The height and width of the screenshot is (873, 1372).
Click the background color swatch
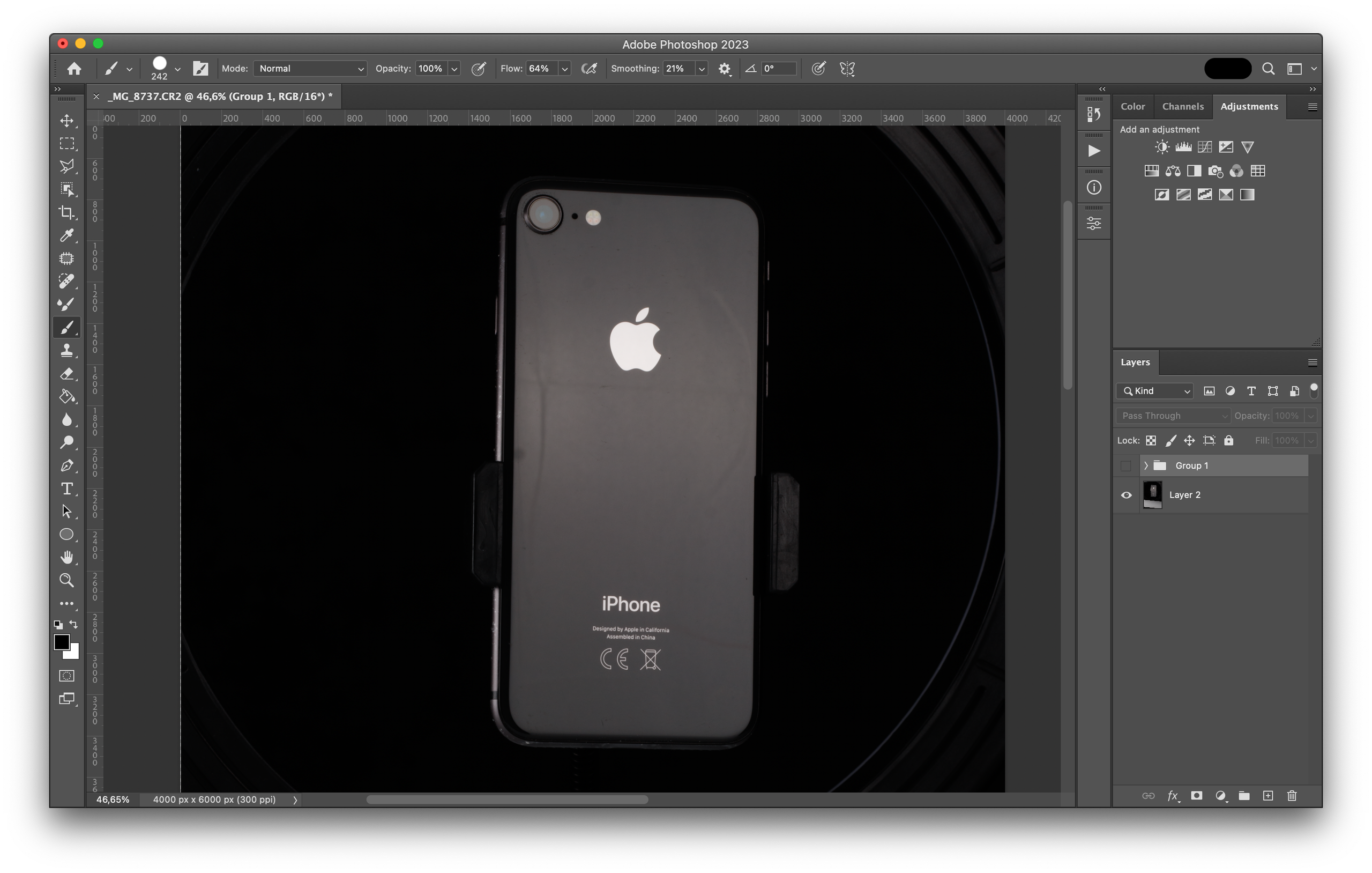coord(74,653)
